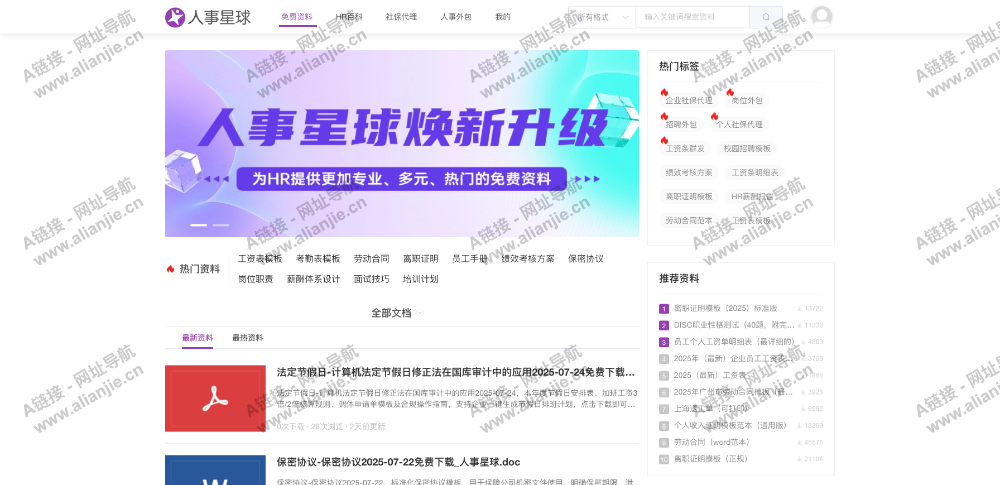This screenshot has width=1000, height=485.
Task: Focus the keyword search input field
Action: click(692, 17)
